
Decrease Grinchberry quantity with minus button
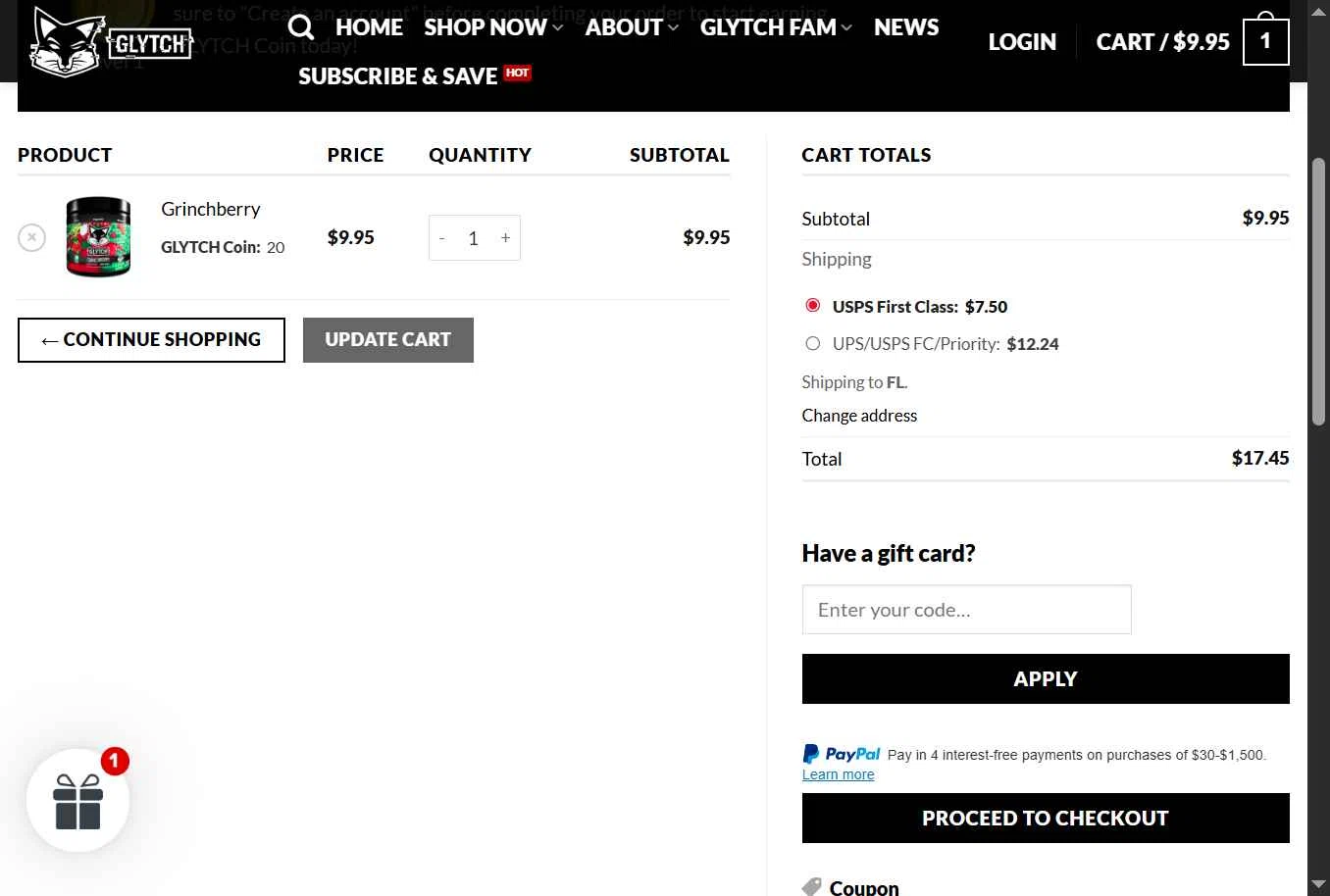pyautogui.click(x=441, y=237)
